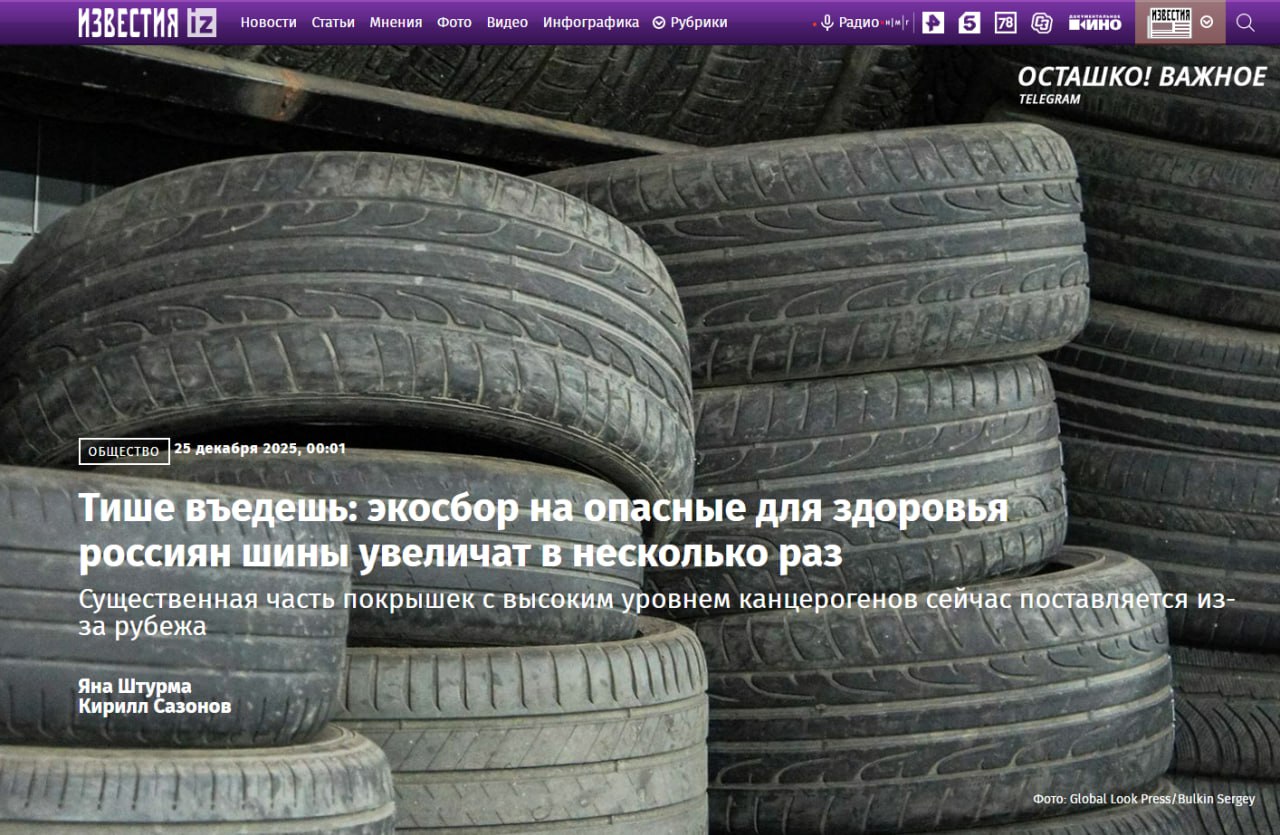Expand the newspaper edition dropdown arrow

click(1207, 22)
